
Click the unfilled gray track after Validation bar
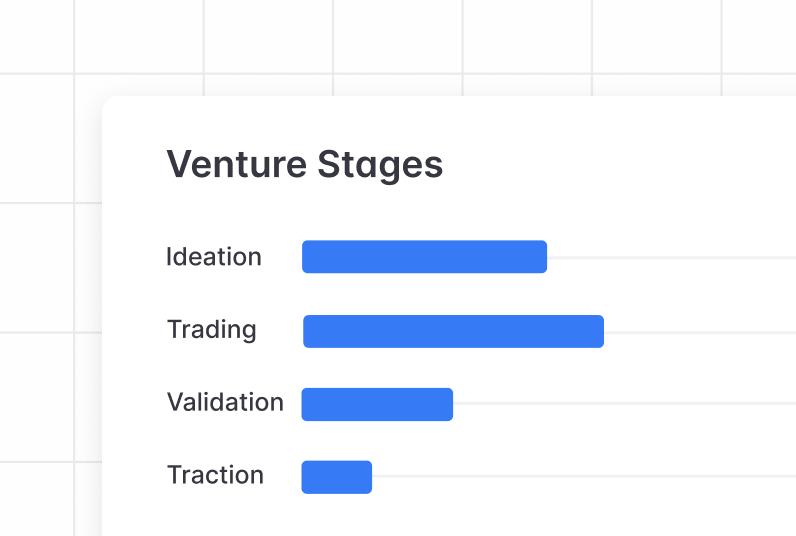620,404
